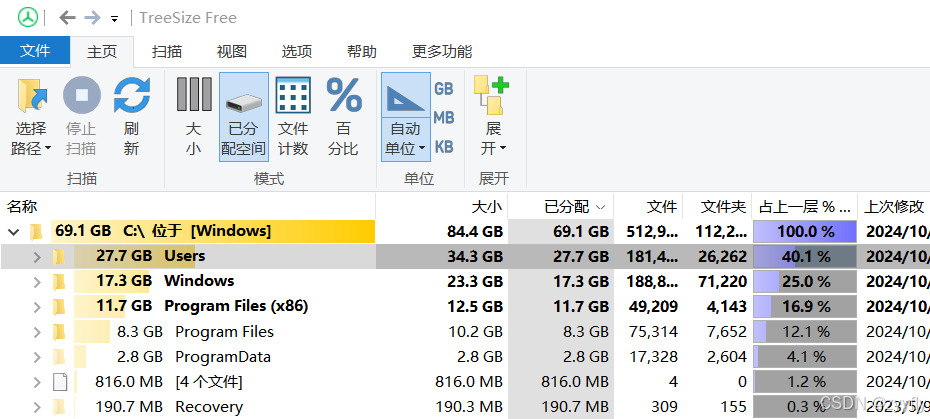
Task: Click the 40.1 % percentage bar
Action: 805,256
